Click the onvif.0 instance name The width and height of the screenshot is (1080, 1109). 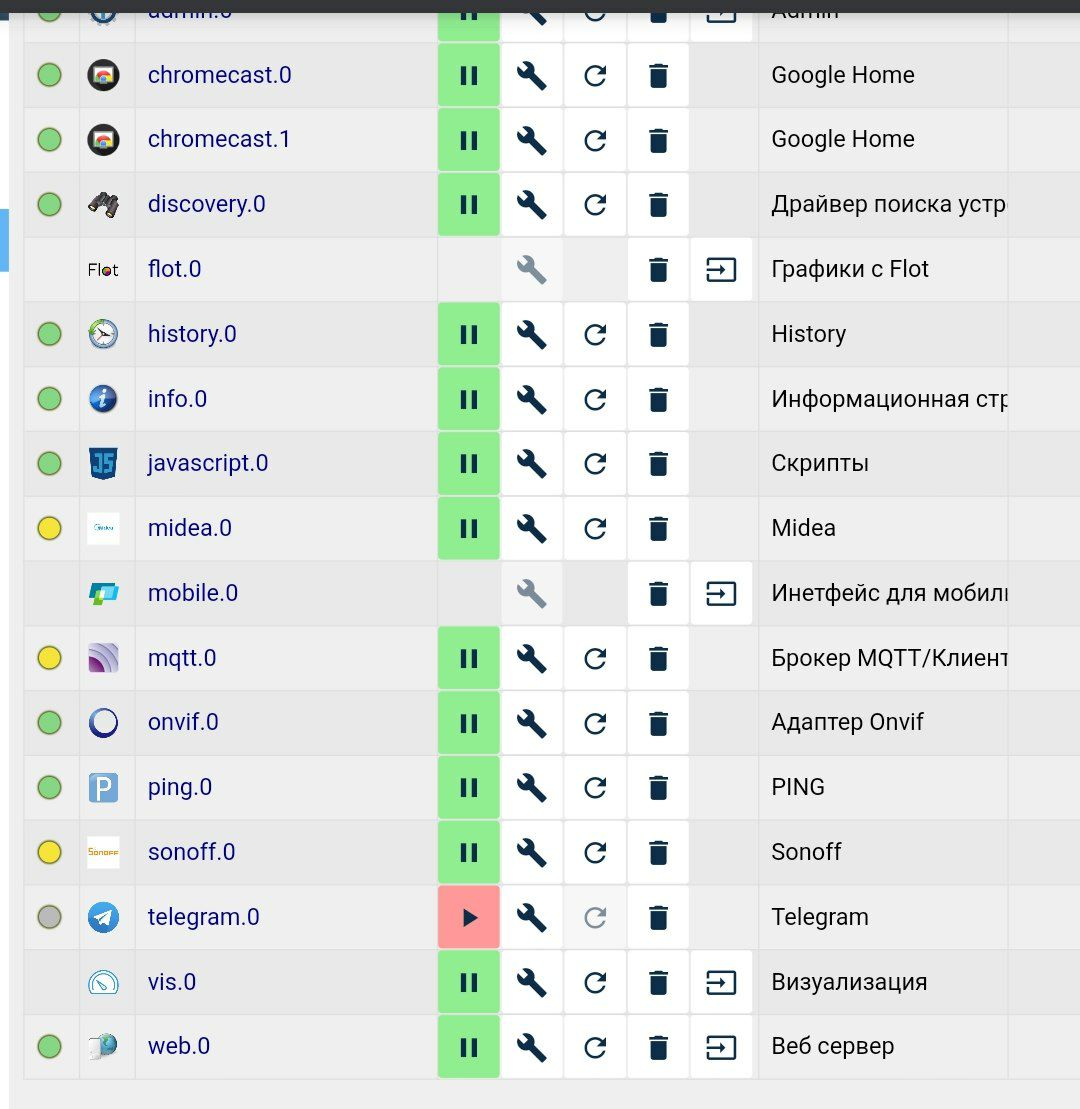(x=183, y=722)
